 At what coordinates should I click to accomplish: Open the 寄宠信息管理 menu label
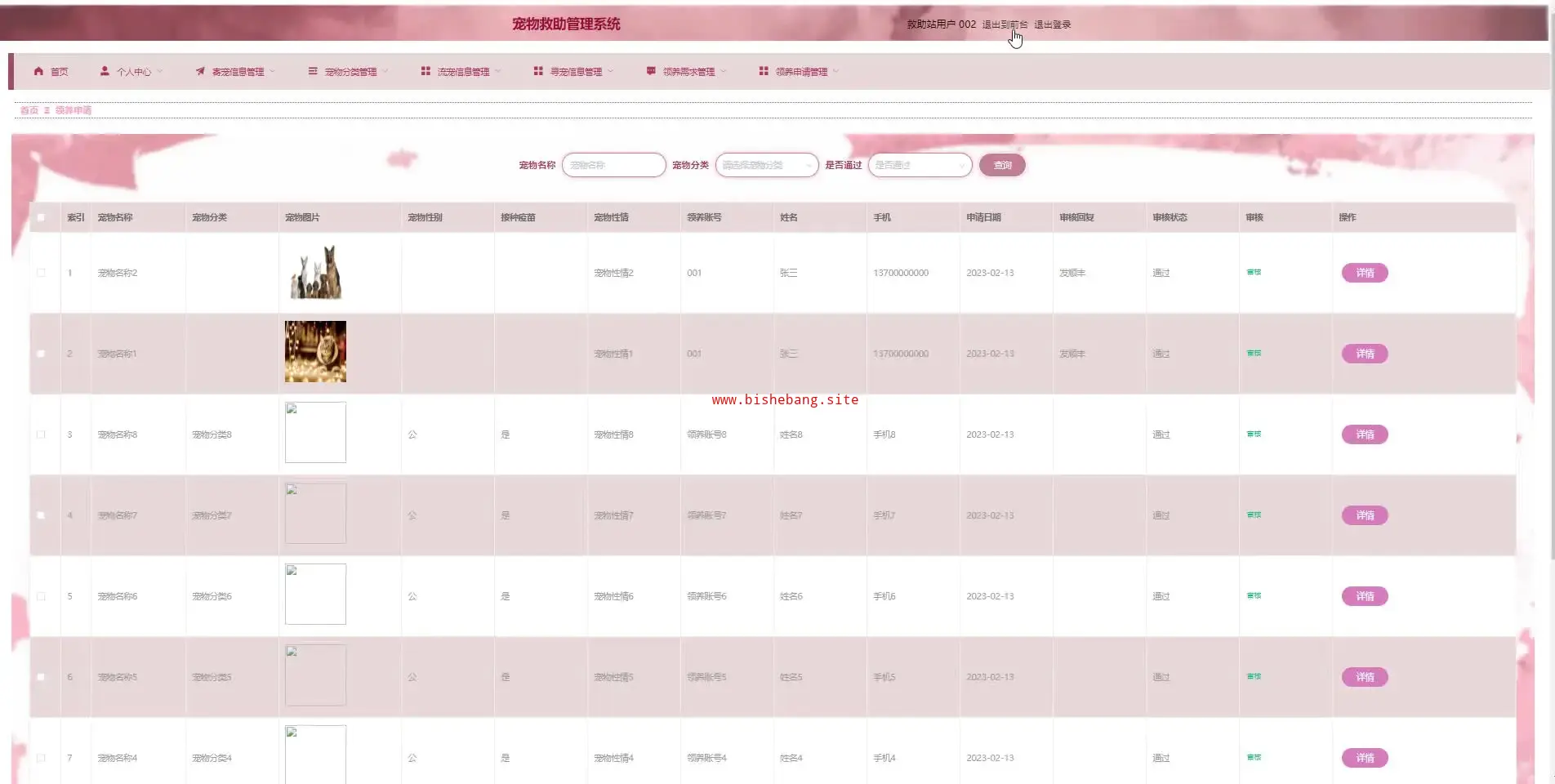238,72
